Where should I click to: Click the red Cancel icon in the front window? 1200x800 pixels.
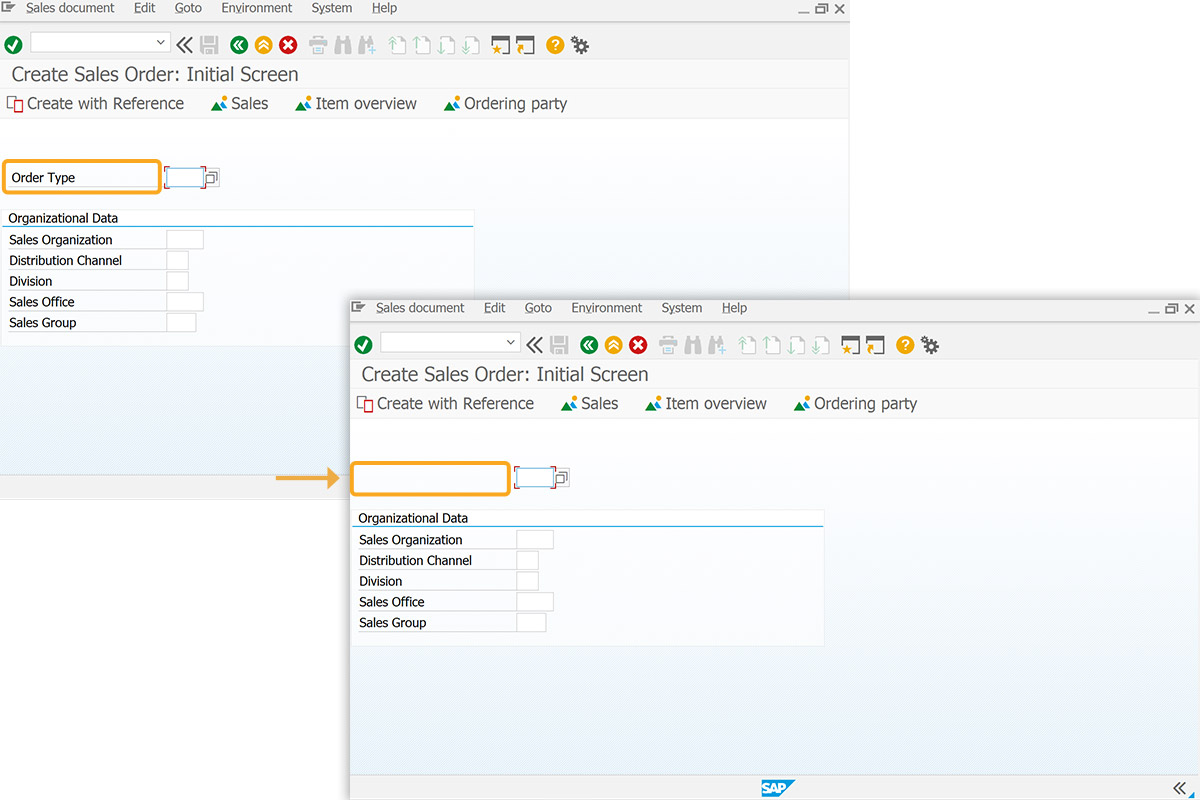click(x=638, y=344)
